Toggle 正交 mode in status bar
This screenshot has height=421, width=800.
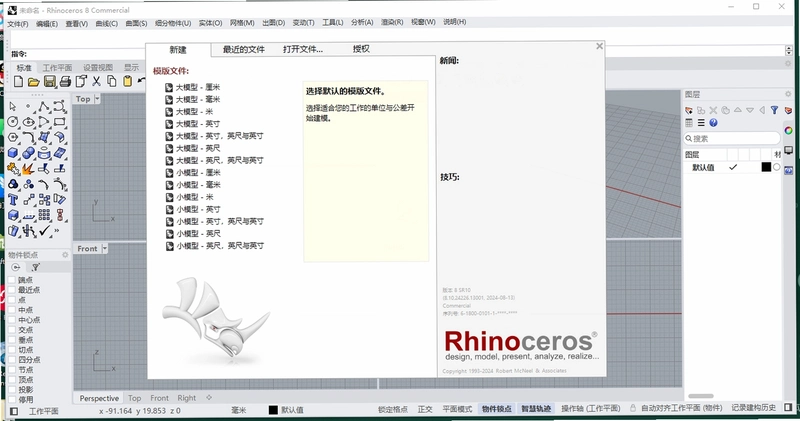(425, 409)
